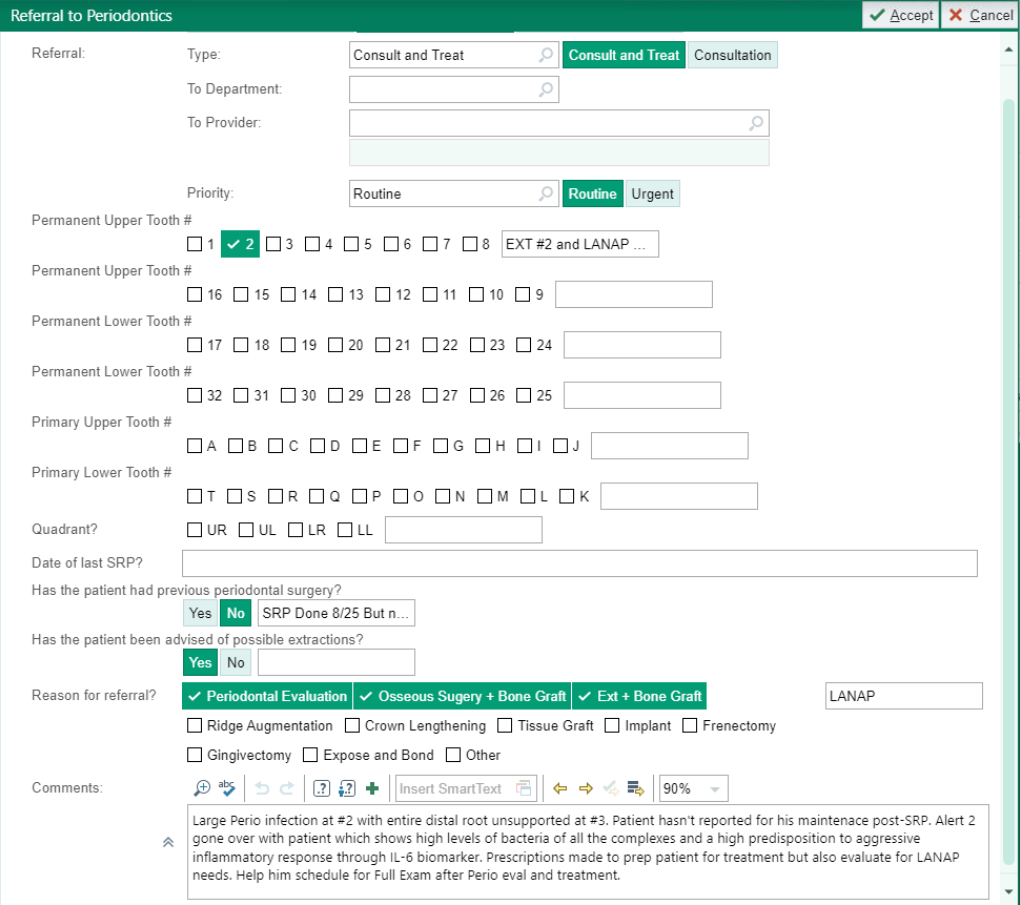
Task: Check the UR quadrant box
Action: (x=195, y=530)
